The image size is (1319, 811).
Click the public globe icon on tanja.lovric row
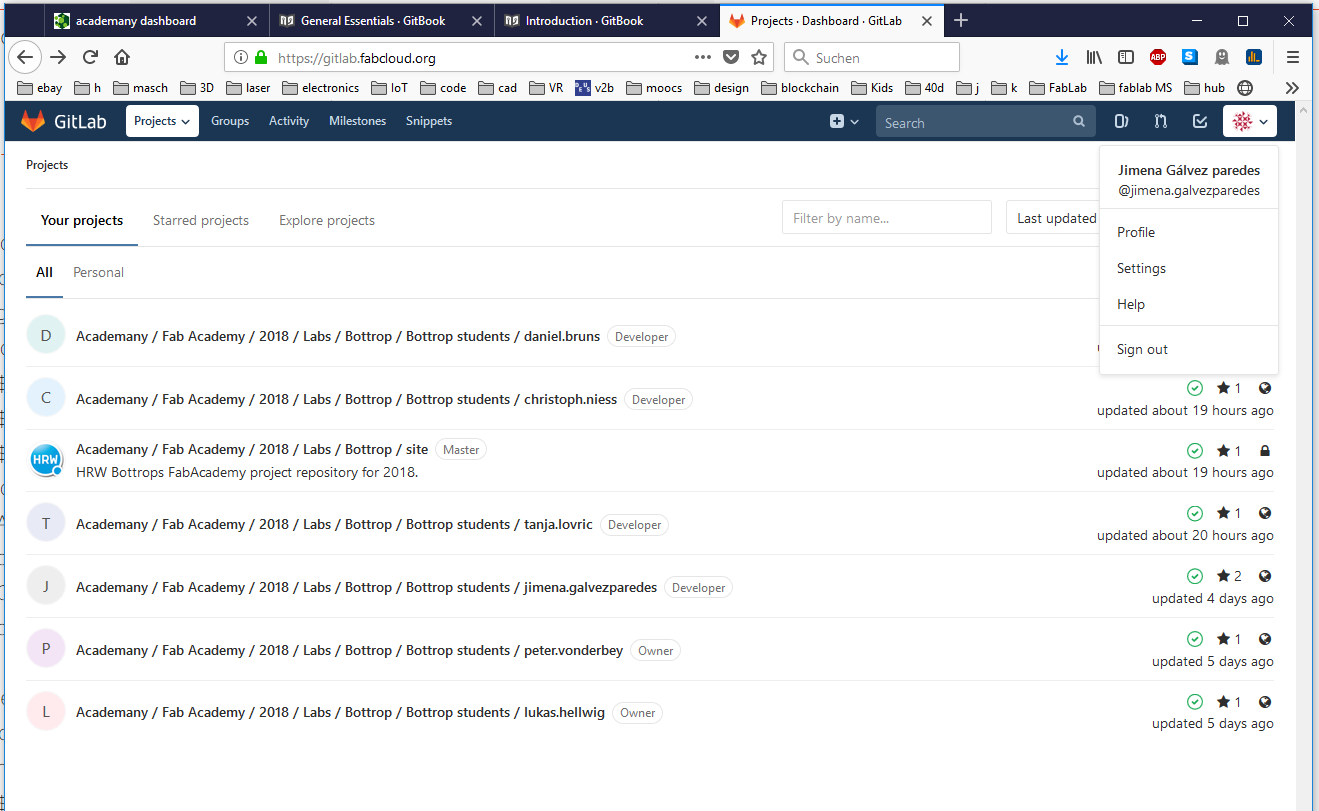[1265, 513]
